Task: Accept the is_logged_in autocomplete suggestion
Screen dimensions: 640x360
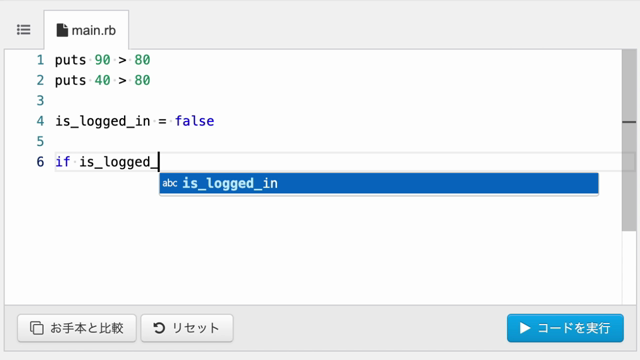Action: 379,183
